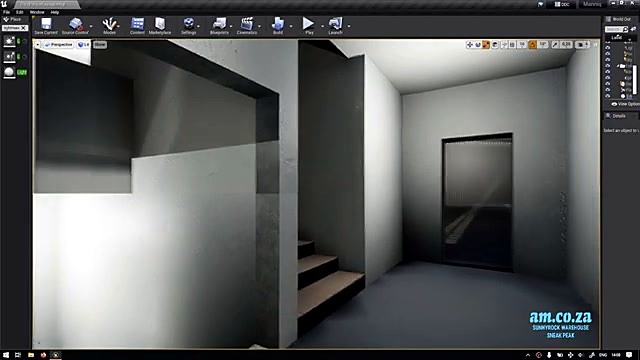Viewport: 640px width, 360px height.
Task: Expand the Blueprints dropdown arrow
Action: click(x=231, y=26)
